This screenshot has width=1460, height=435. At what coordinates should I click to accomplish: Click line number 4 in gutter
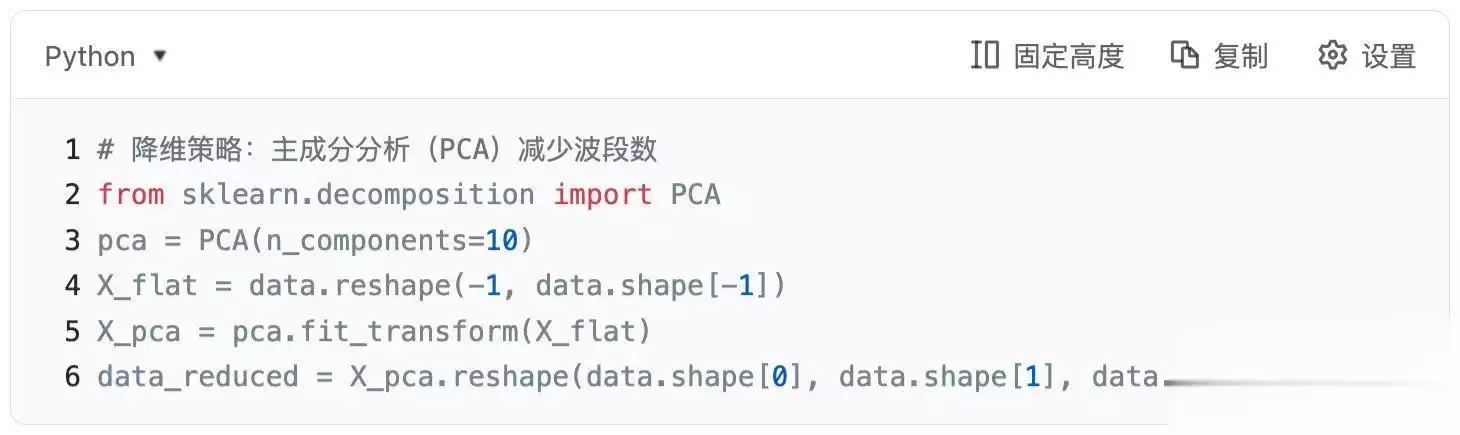coord(72,286)
